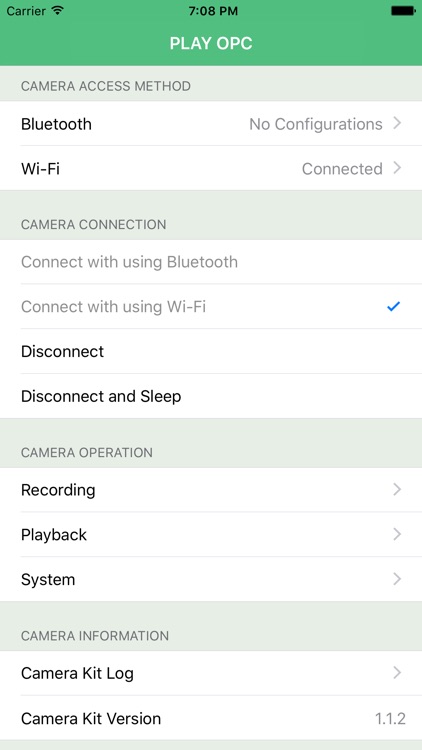Expand the Recording row chevron
Viewport: 422px width, 750px height.
[397, 489]
